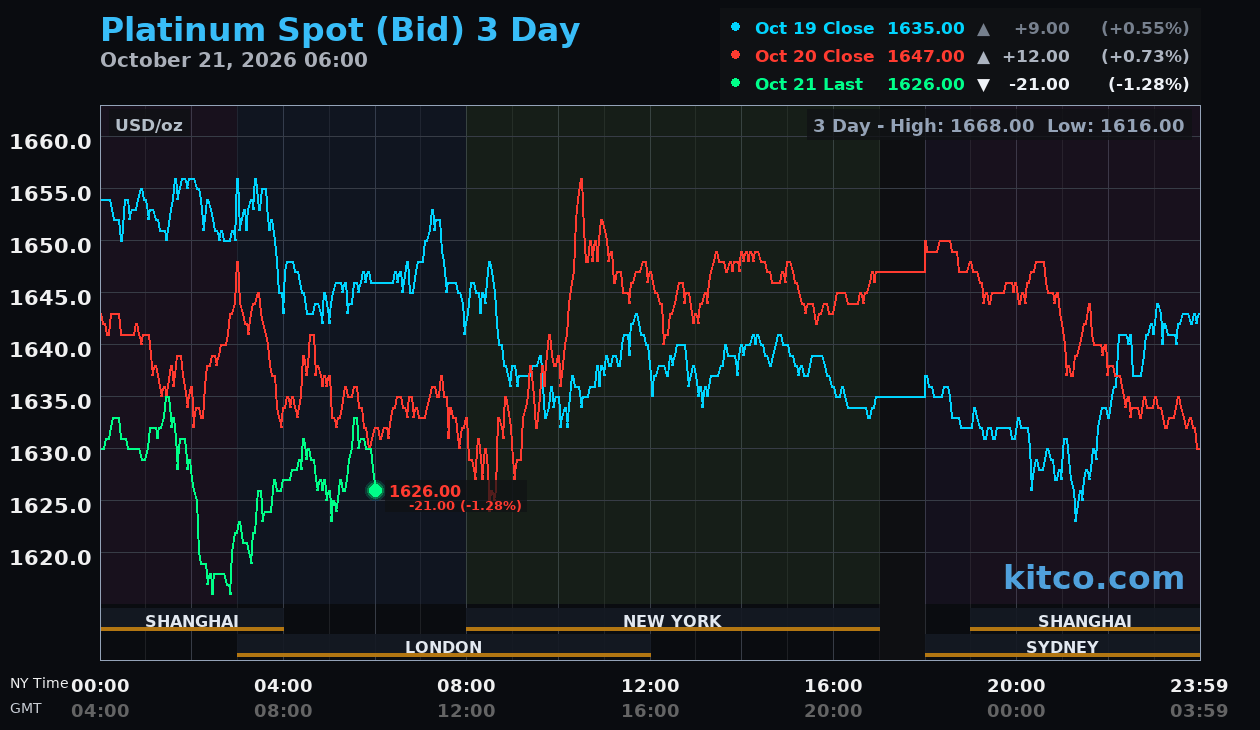Click the 3 Day High 1668.00 label
Screen dimensions: 1260x730
click(923, 126)
